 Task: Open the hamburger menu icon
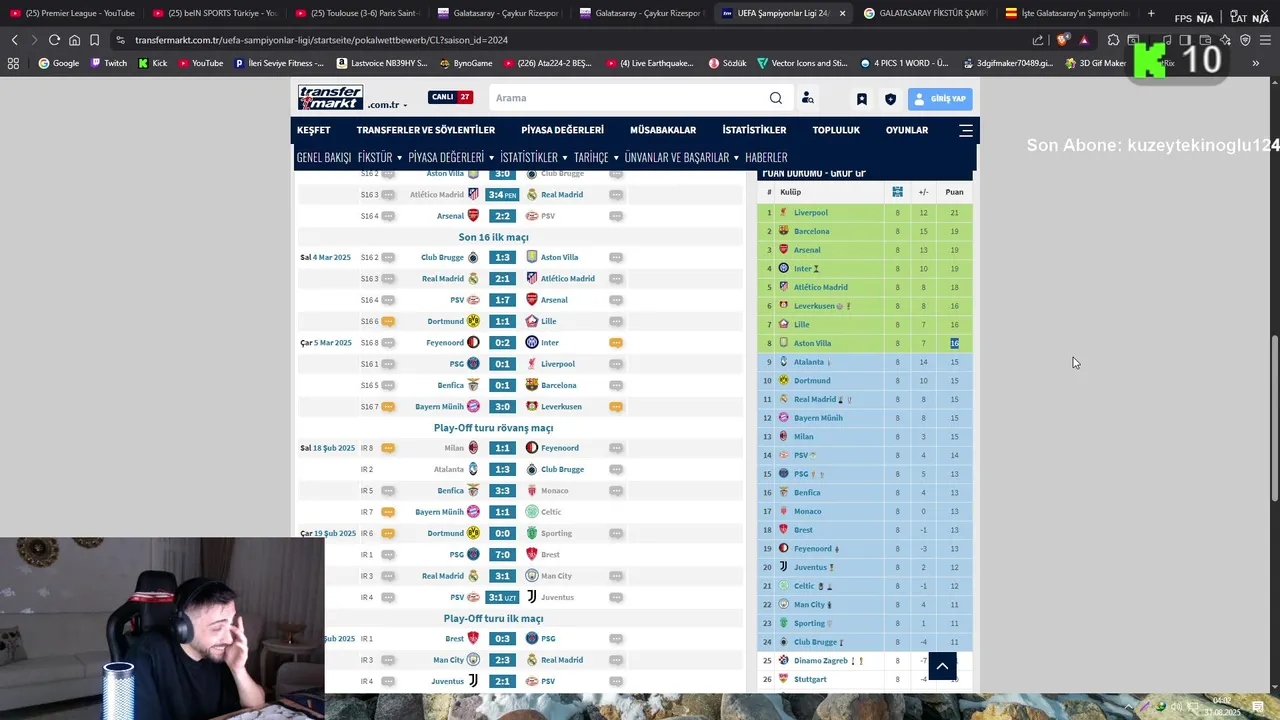pos(965,130)
